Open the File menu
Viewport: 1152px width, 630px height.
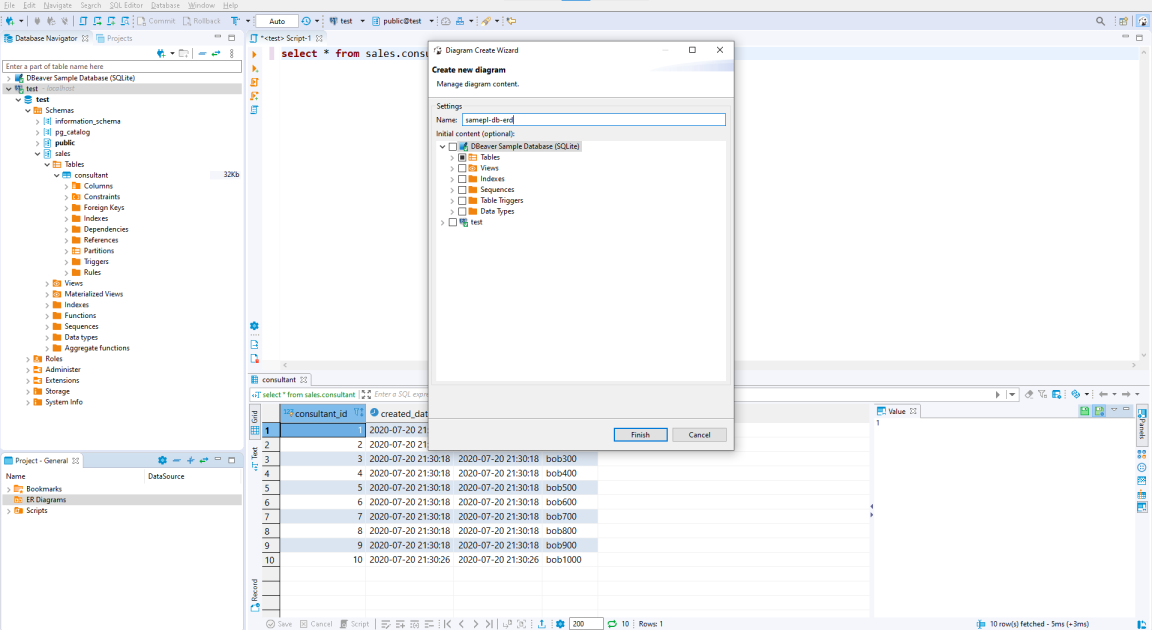[x=10, y=5]
